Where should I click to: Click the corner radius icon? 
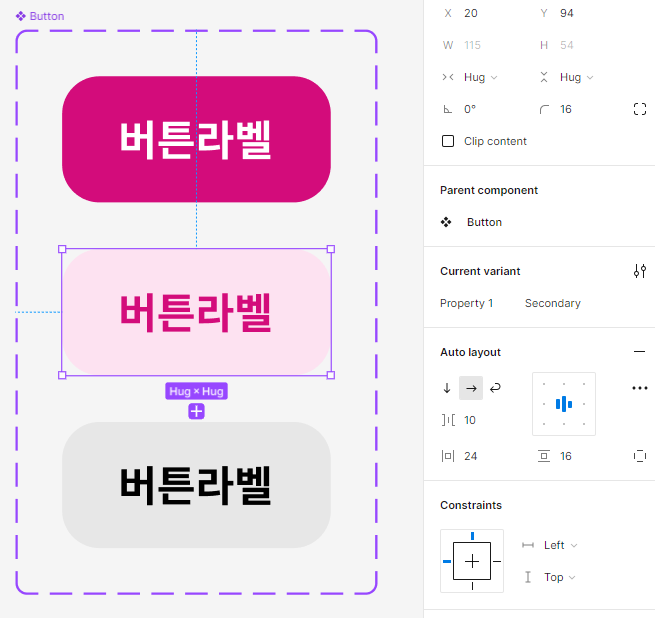[x=544, y=109]
